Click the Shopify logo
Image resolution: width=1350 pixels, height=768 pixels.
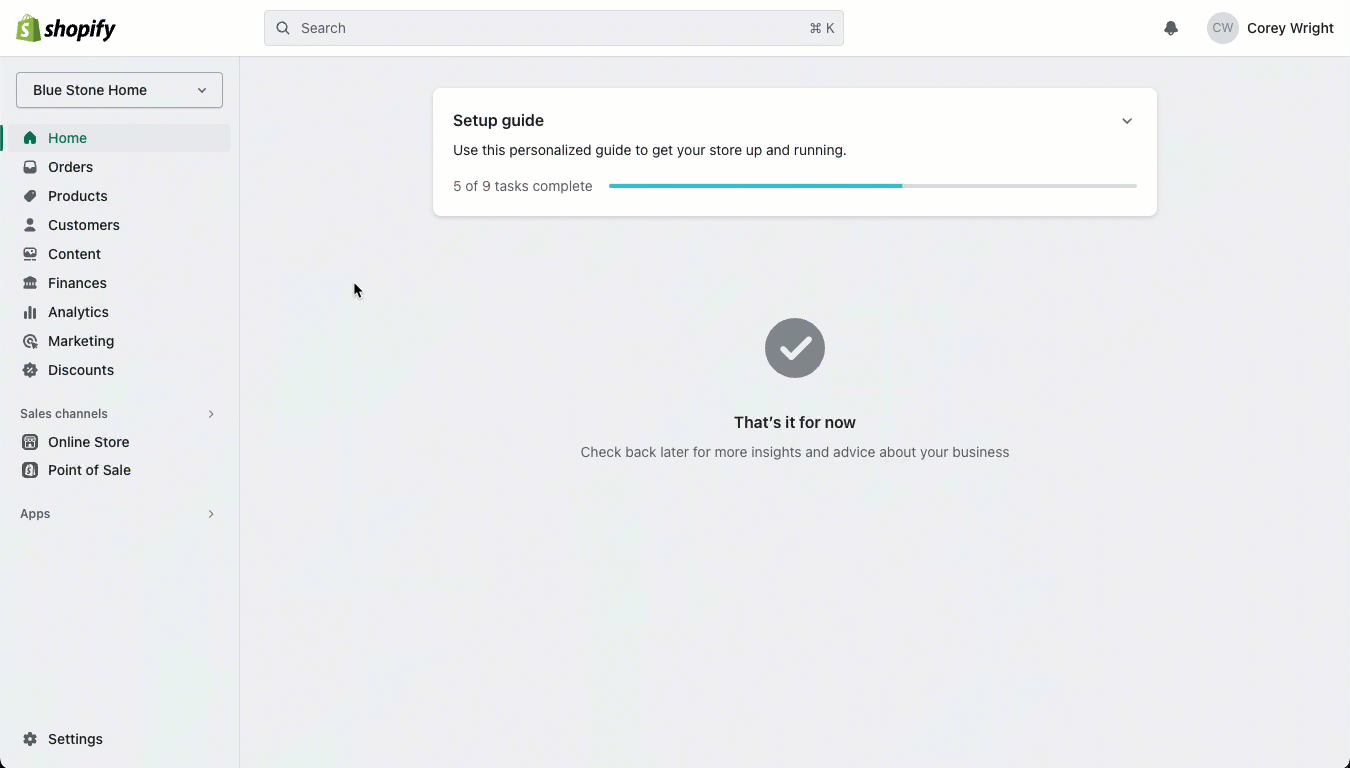click(65, 28)
